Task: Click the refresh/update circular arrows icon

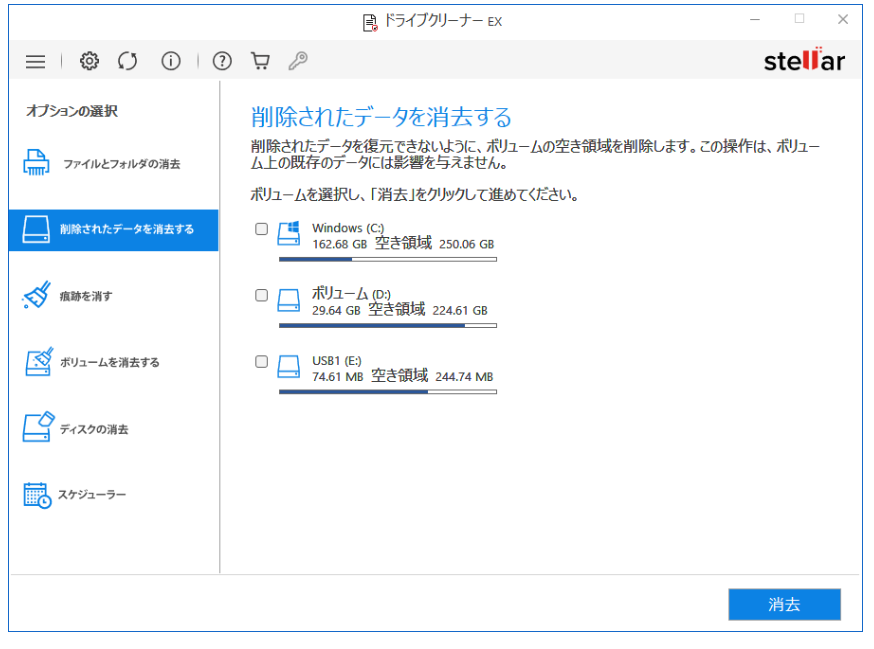Action: pos(128,61)
